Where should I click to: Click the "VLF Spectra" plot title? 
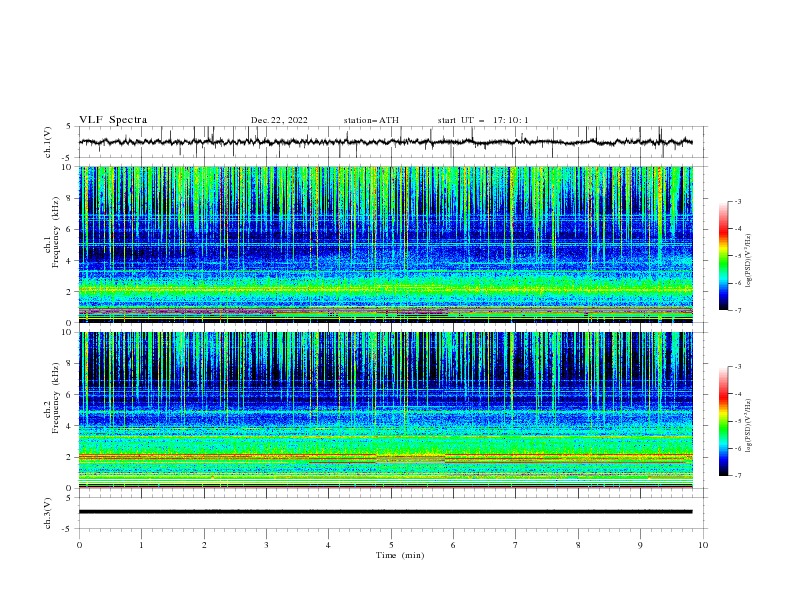point(113,120)
